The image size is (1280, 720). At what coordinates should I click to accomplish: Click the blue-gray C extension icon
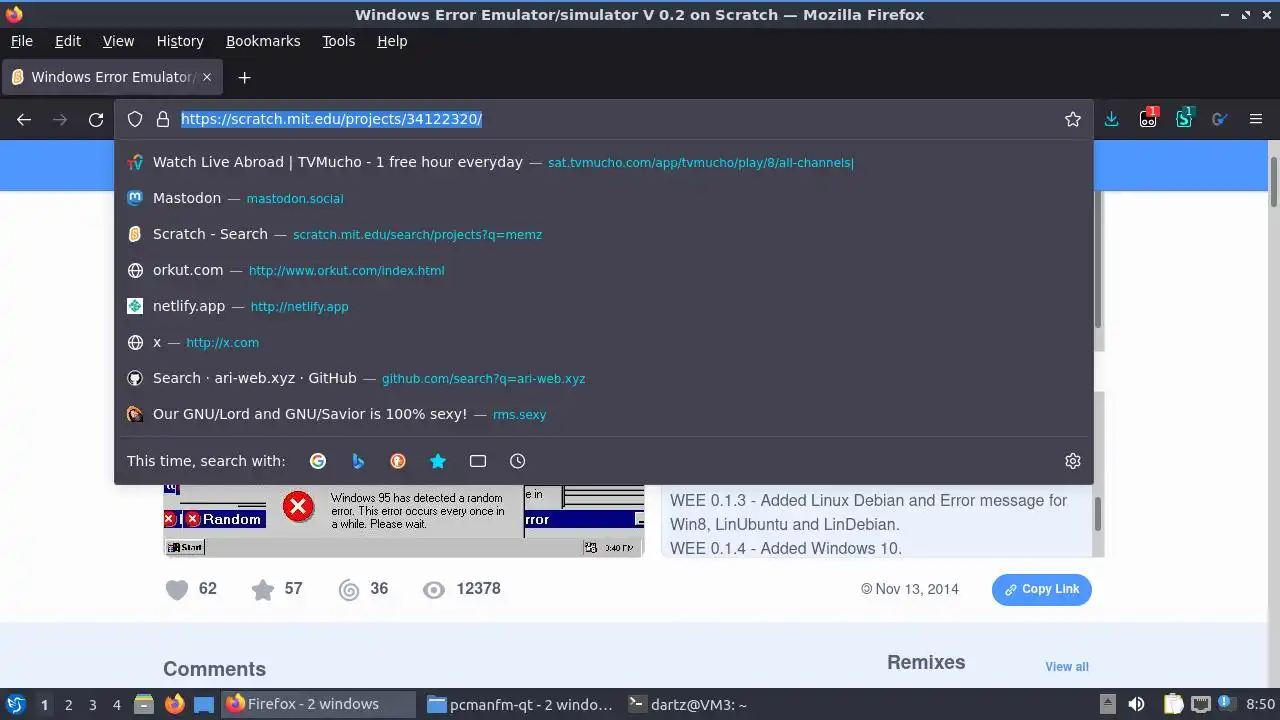(1219, 119)
